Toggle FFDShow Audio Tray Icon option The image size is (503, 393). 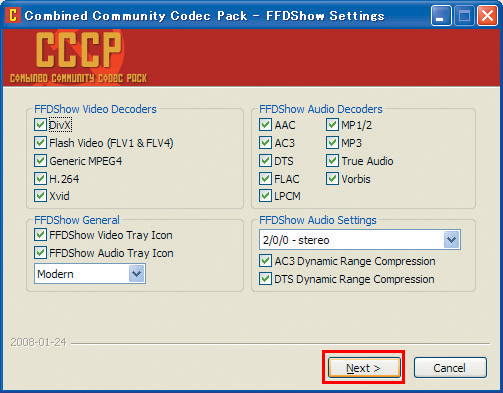tap(40, 253)
